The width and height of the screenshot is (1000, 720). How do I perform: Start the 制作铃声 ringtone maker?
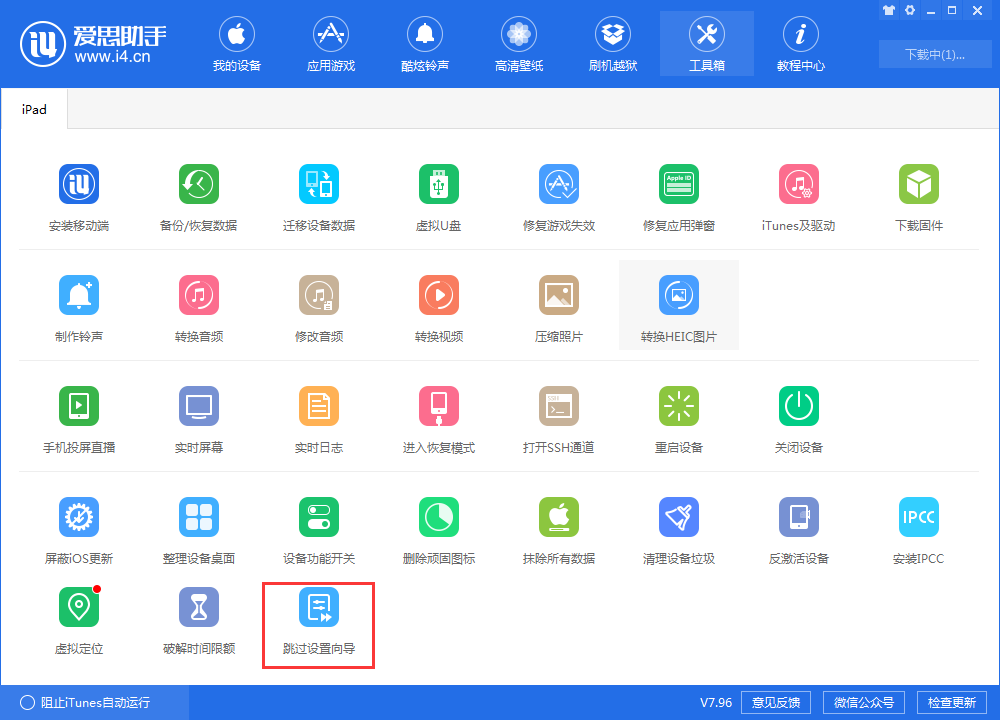(79, 305)
